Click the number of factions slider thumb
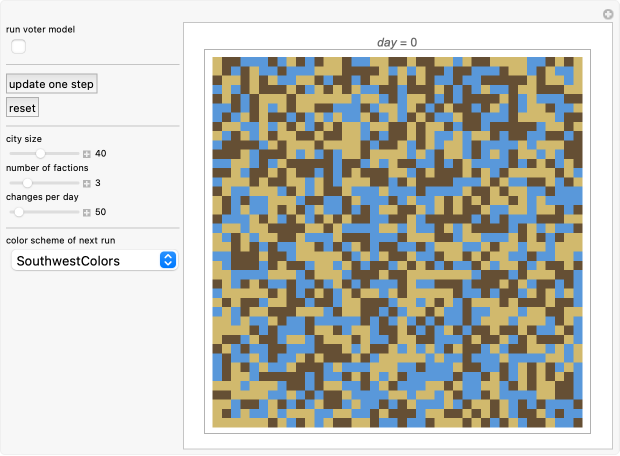Screen dimensions: 620x456 [x=28, y=183]
